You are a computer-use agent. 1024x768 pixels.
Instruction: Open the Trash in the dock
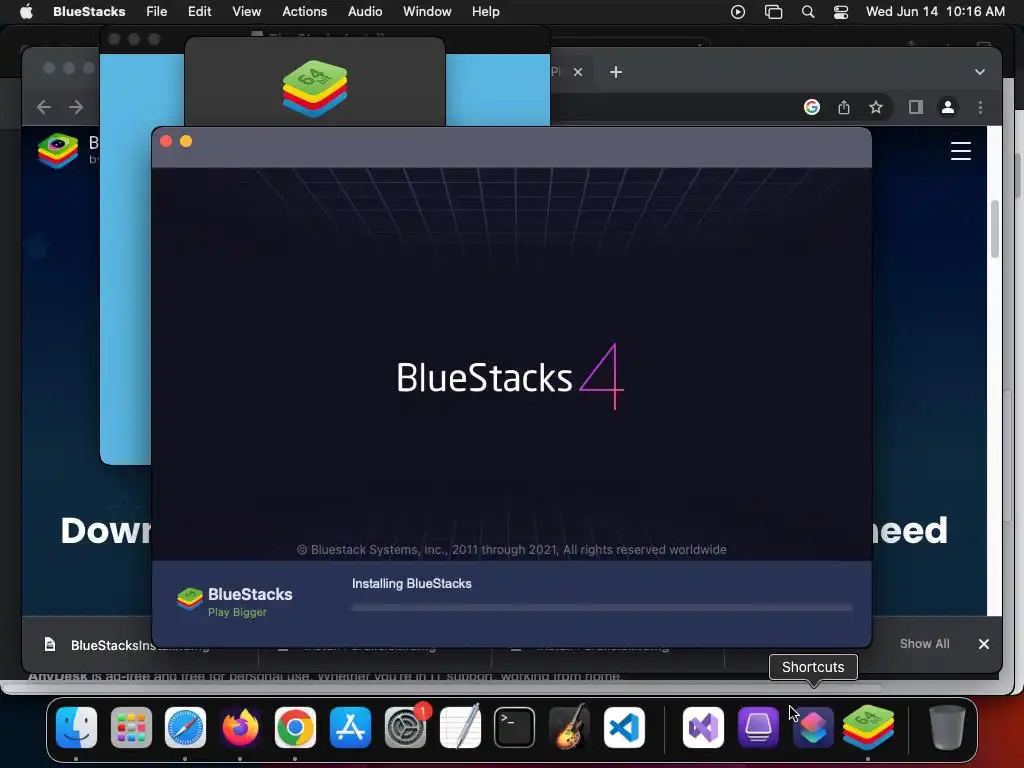947,727
